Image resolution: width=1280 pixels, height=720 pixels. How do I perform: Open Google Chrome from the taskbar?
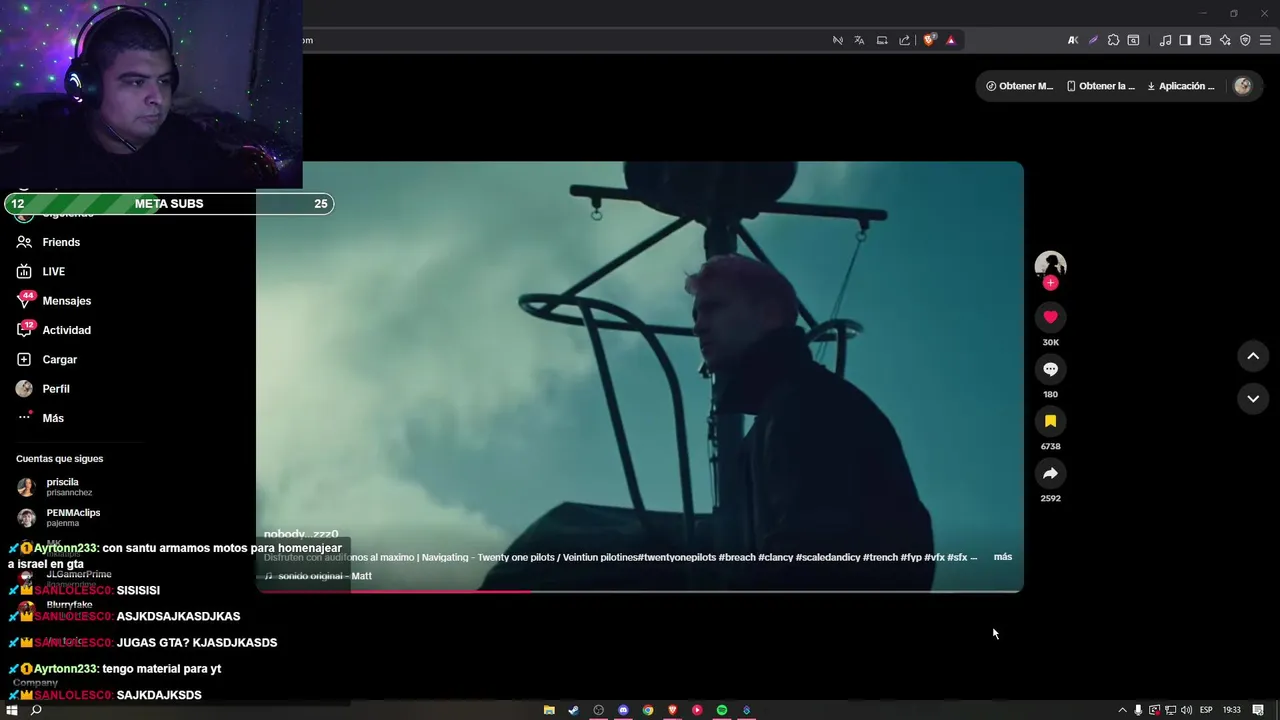pos(648,710)
